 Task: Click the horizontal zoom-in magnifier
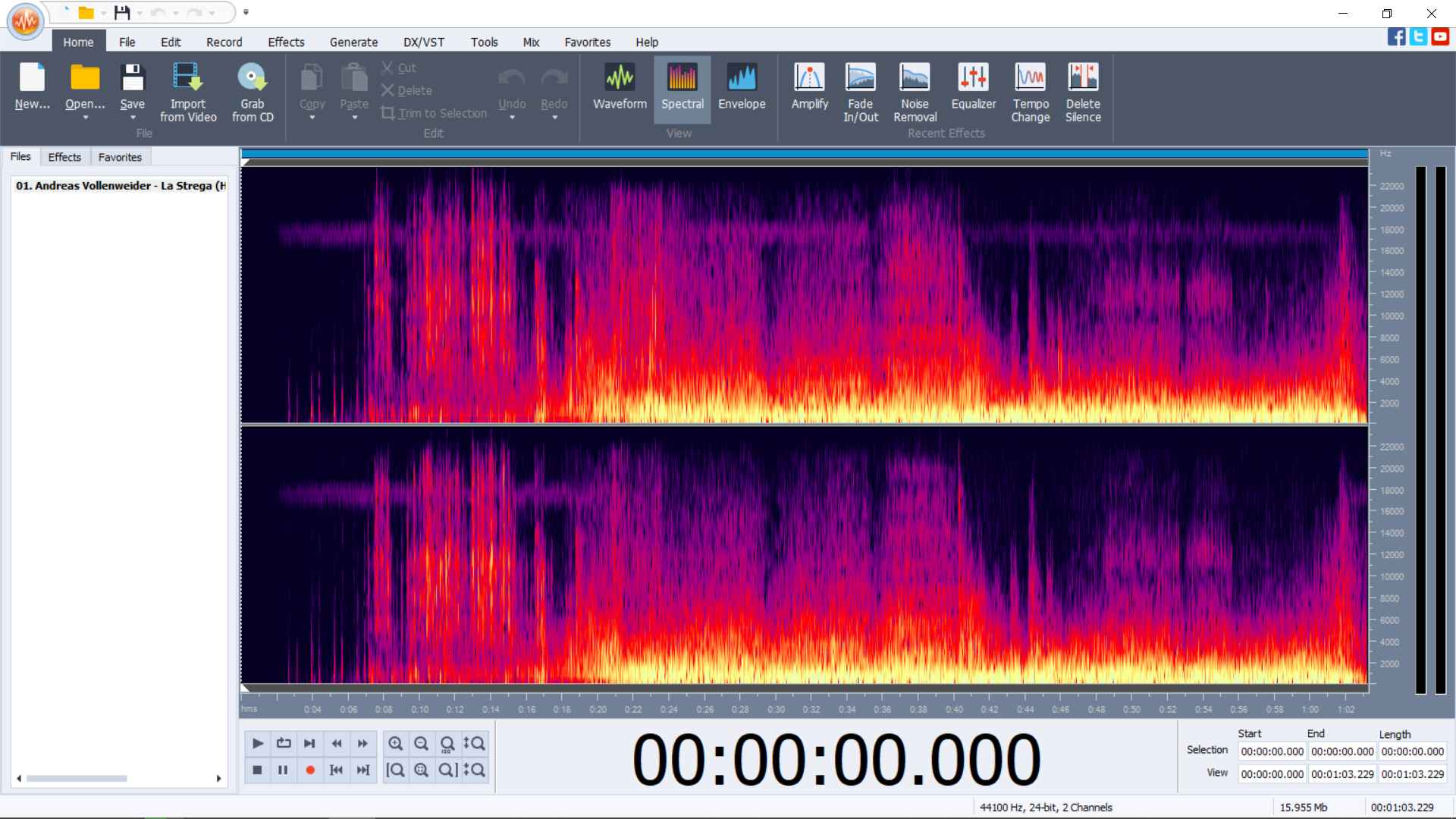point(396,743)
